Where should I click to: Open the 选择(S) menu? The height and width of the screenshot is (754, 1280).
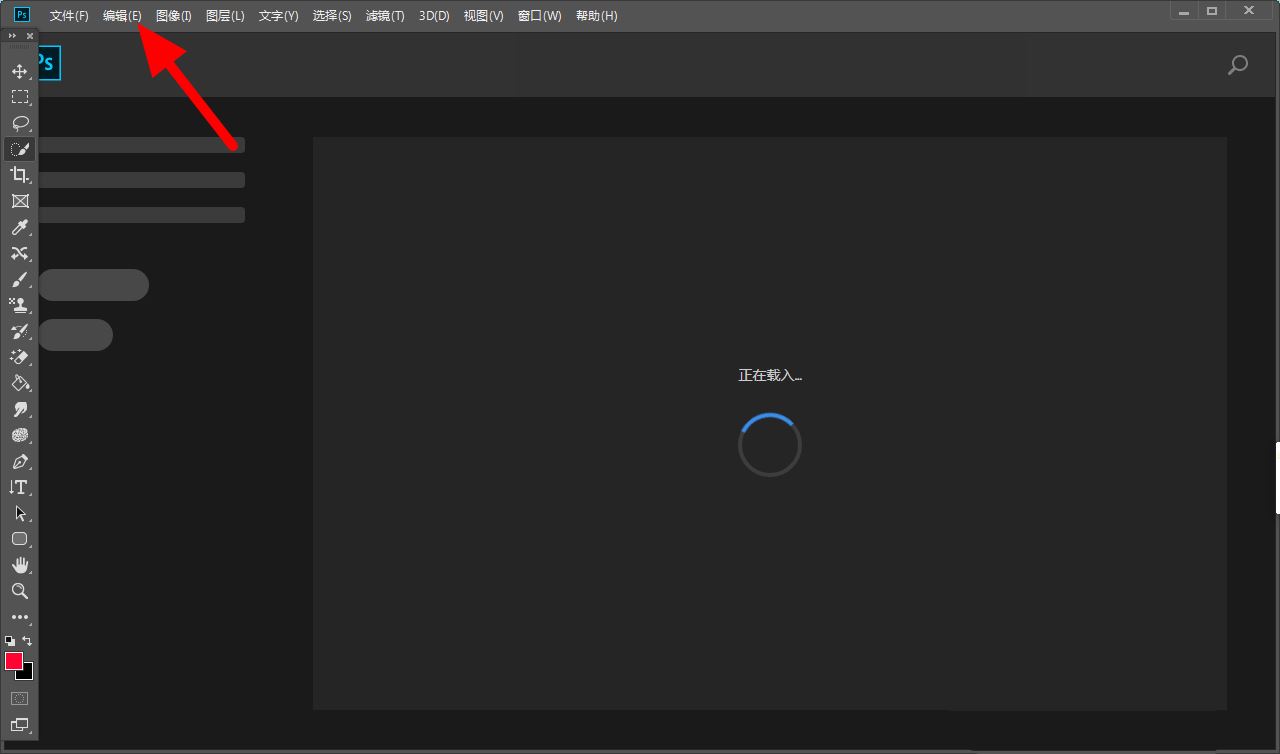pos(332,16)
